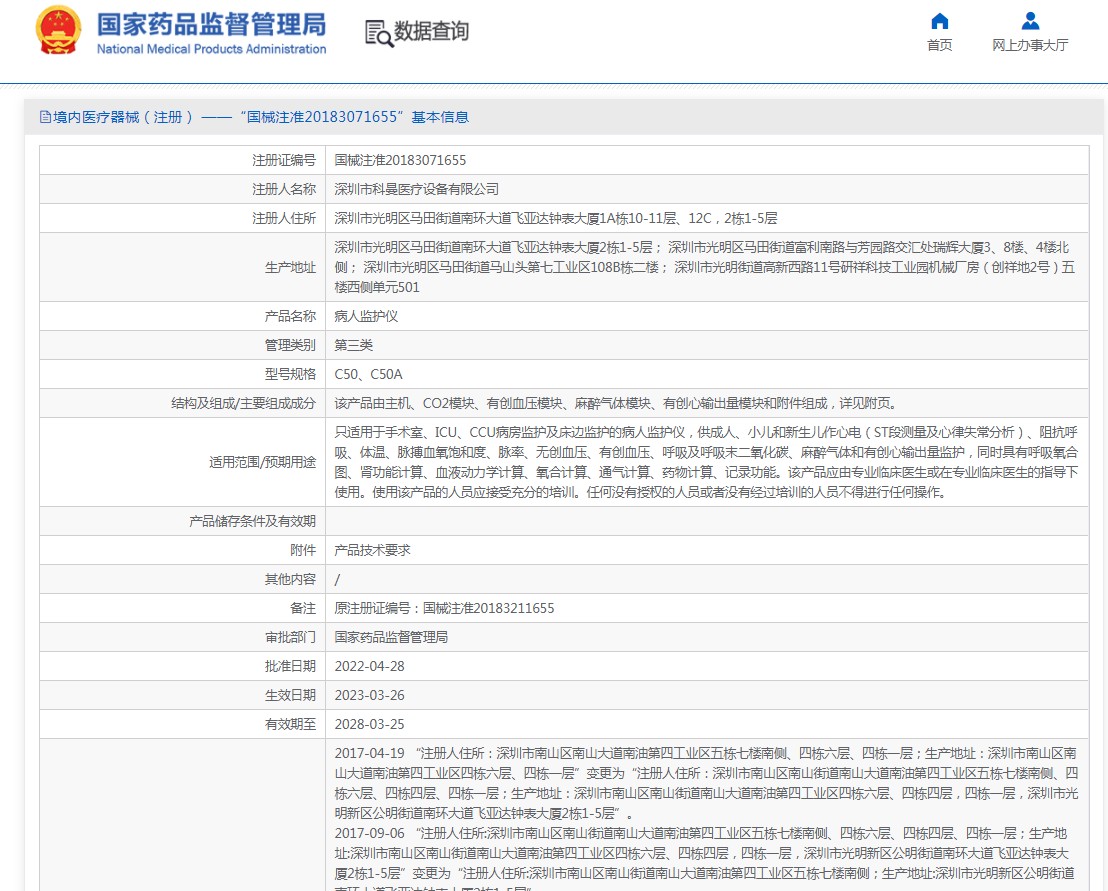Select 第三类 management class value
This screenshot has height=891, width=1108.
353,345
